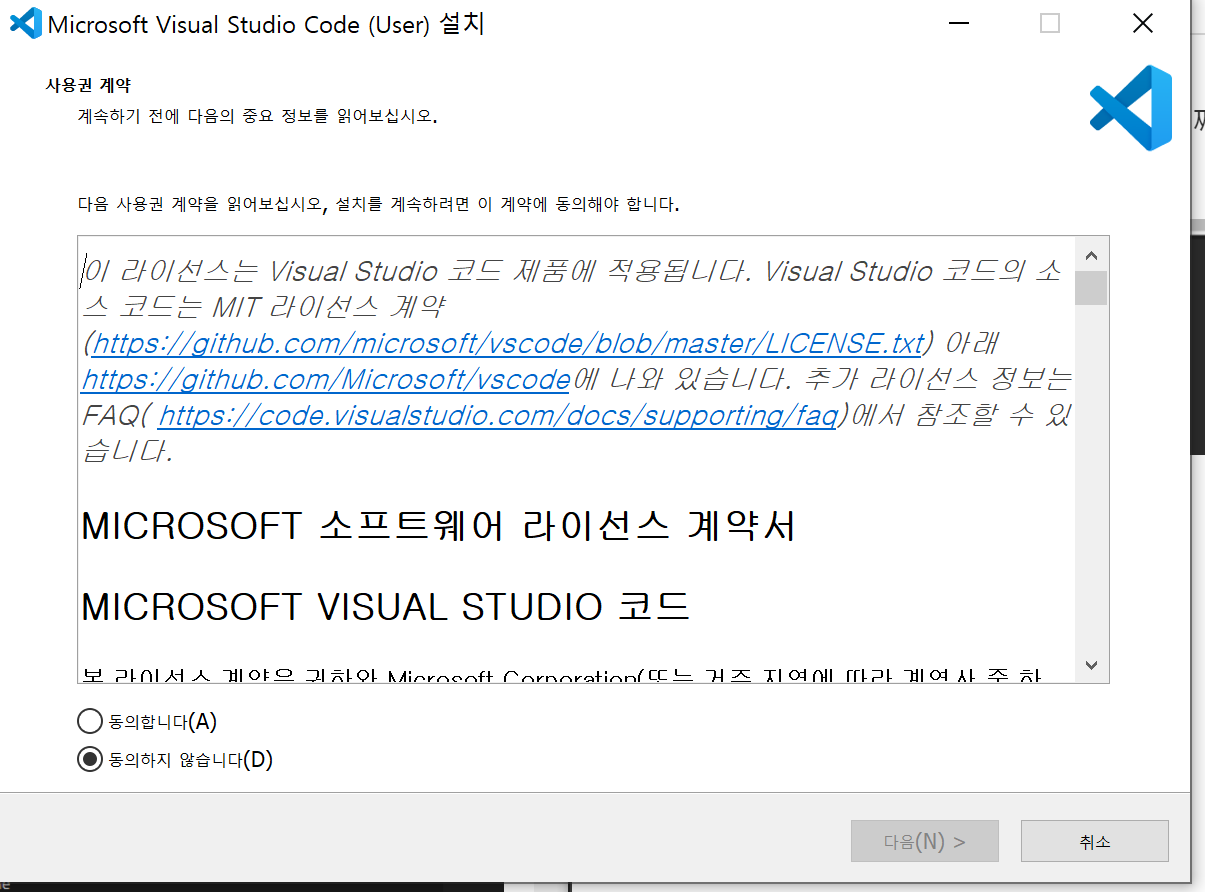Click the 계속하기 전에 다음의 중요 정보 text
The image size is (1205, 892).
[x=258, y=115]
